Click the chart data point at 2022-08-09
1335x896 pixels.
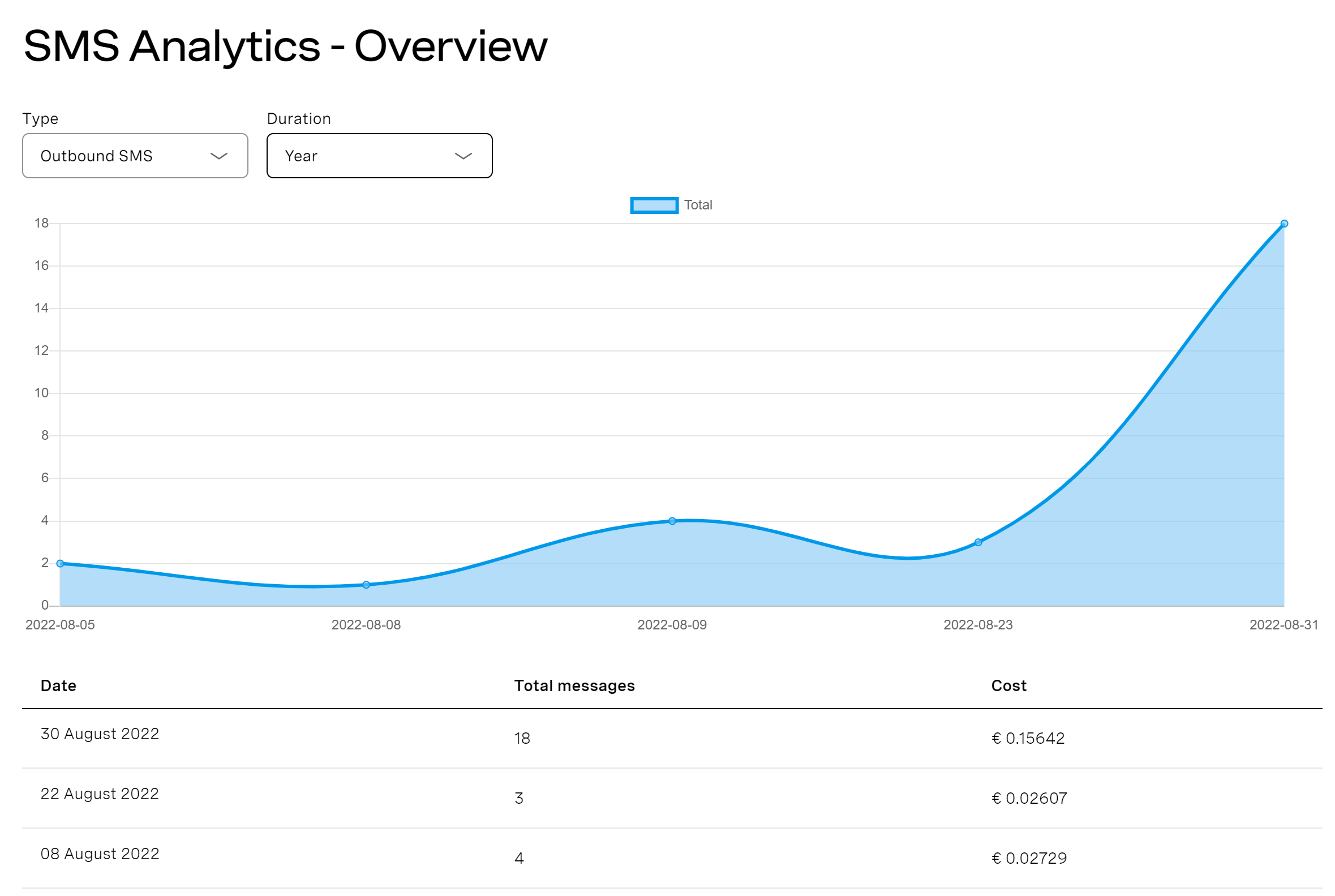pyautogui.click(x=672, y=521)
